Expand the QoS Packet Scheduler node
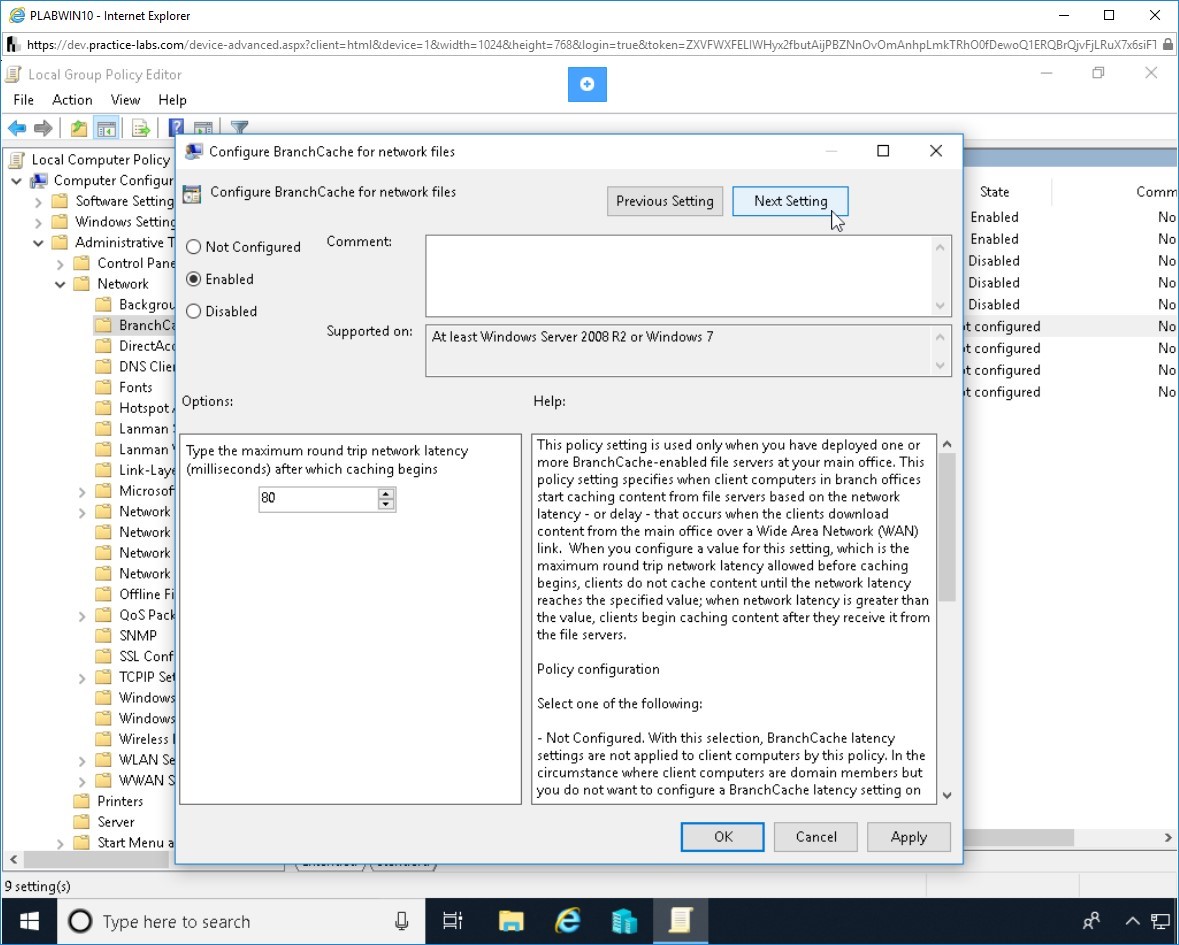Image resolution: width=1179 pixels, height=945 pixels. 82,616
